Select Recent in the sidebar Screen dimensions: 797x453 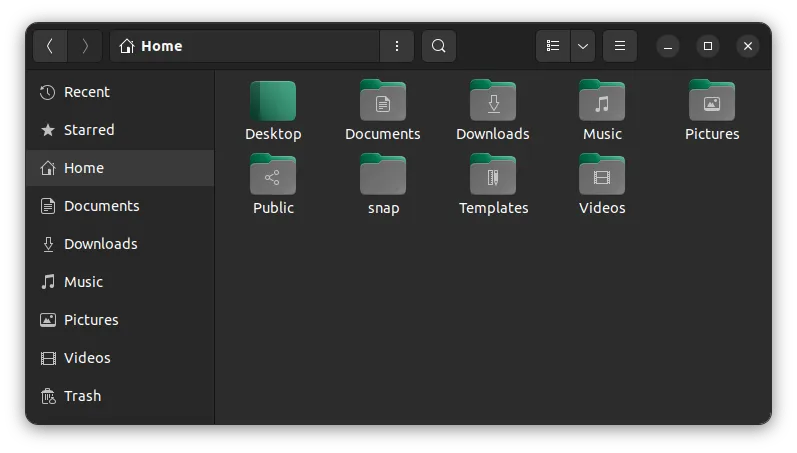point(87,92)
